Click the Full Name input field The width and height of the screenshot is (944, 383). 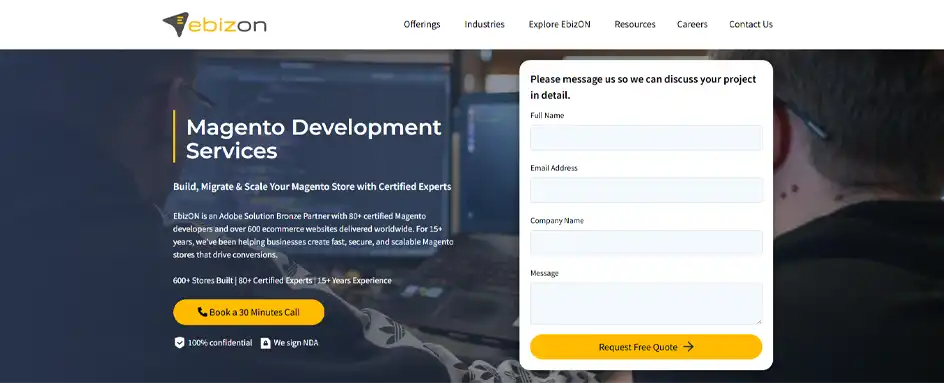(x=646, y=138)
